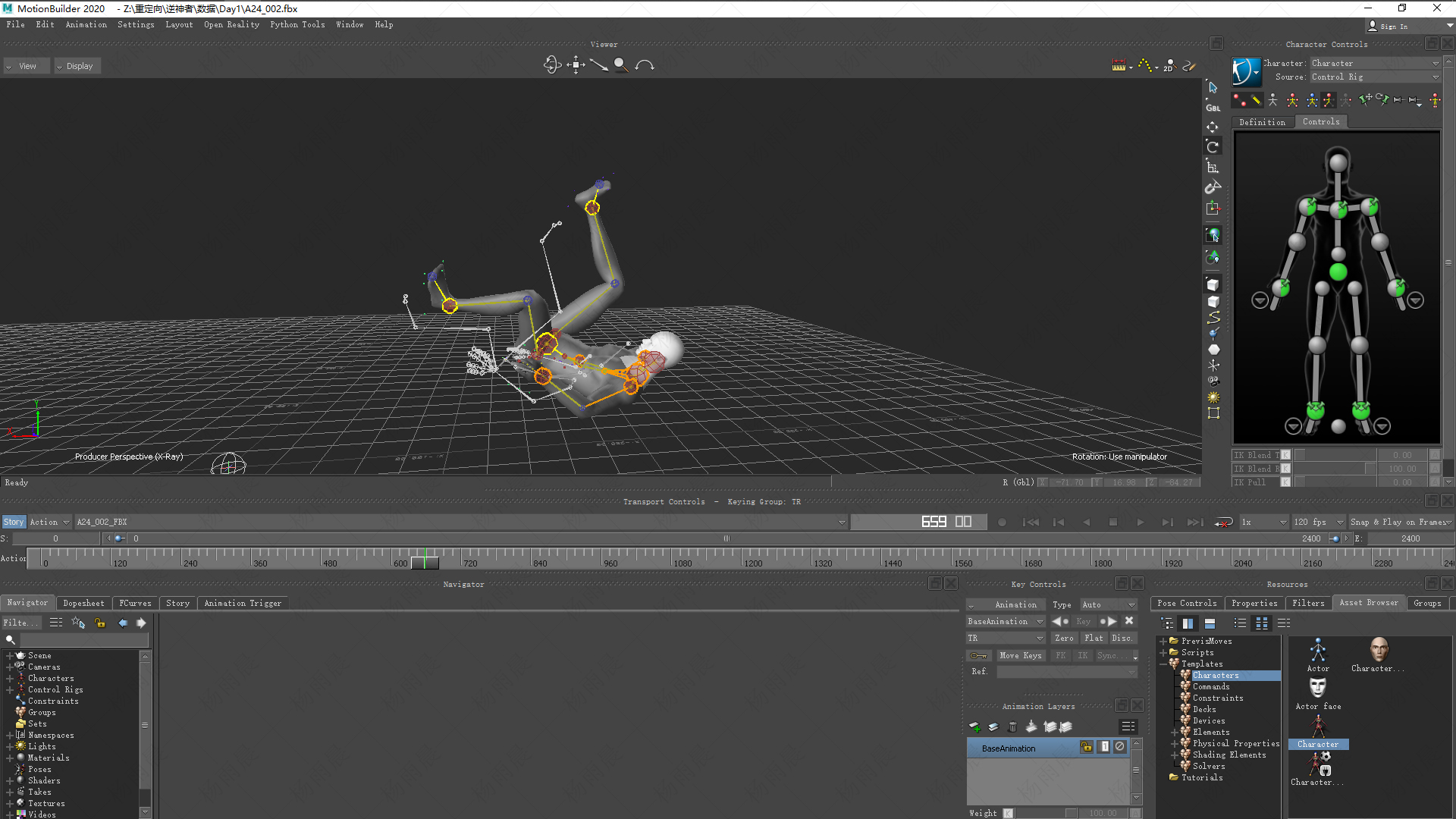
Task: Select the Zoom magnifier tool above the viewport
Action: pyautogui.click(x=621, y=65)
